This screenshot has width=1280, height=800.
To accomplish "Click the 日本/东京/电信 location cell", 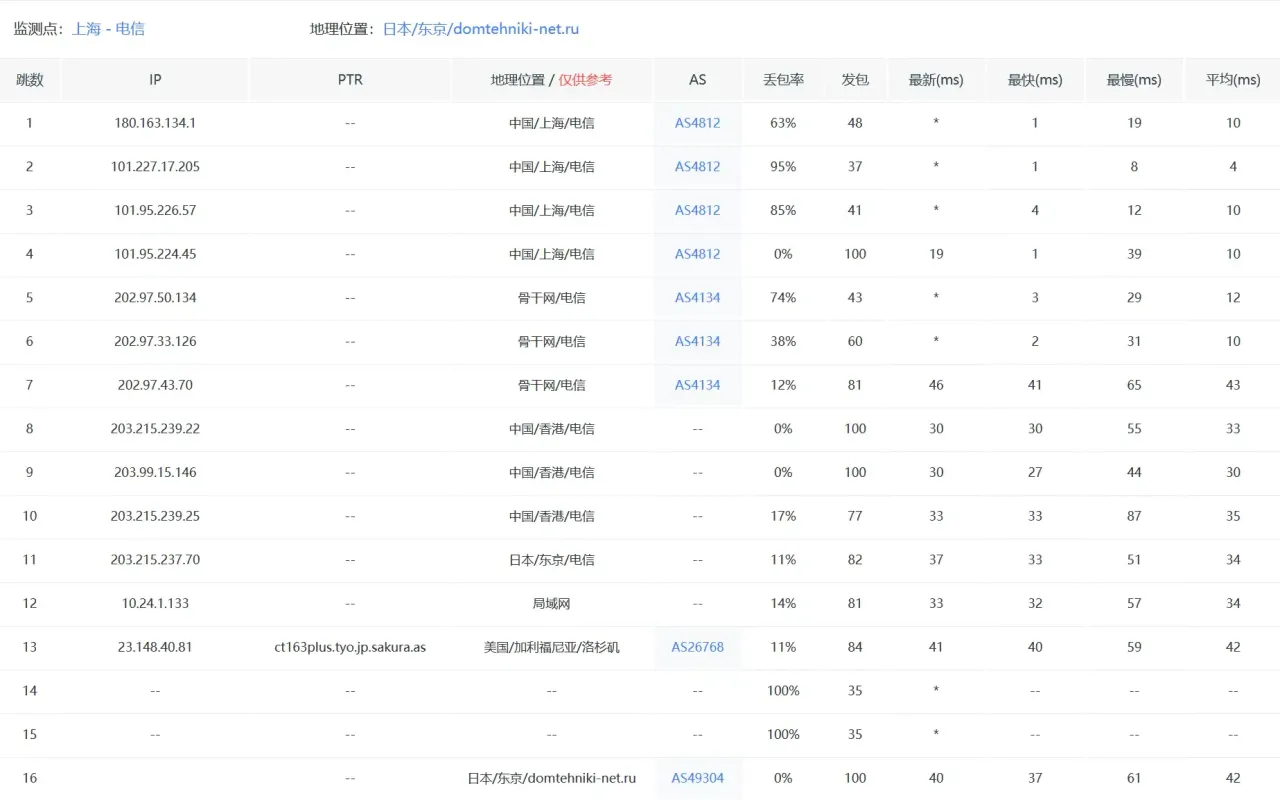I will [551, 560].
